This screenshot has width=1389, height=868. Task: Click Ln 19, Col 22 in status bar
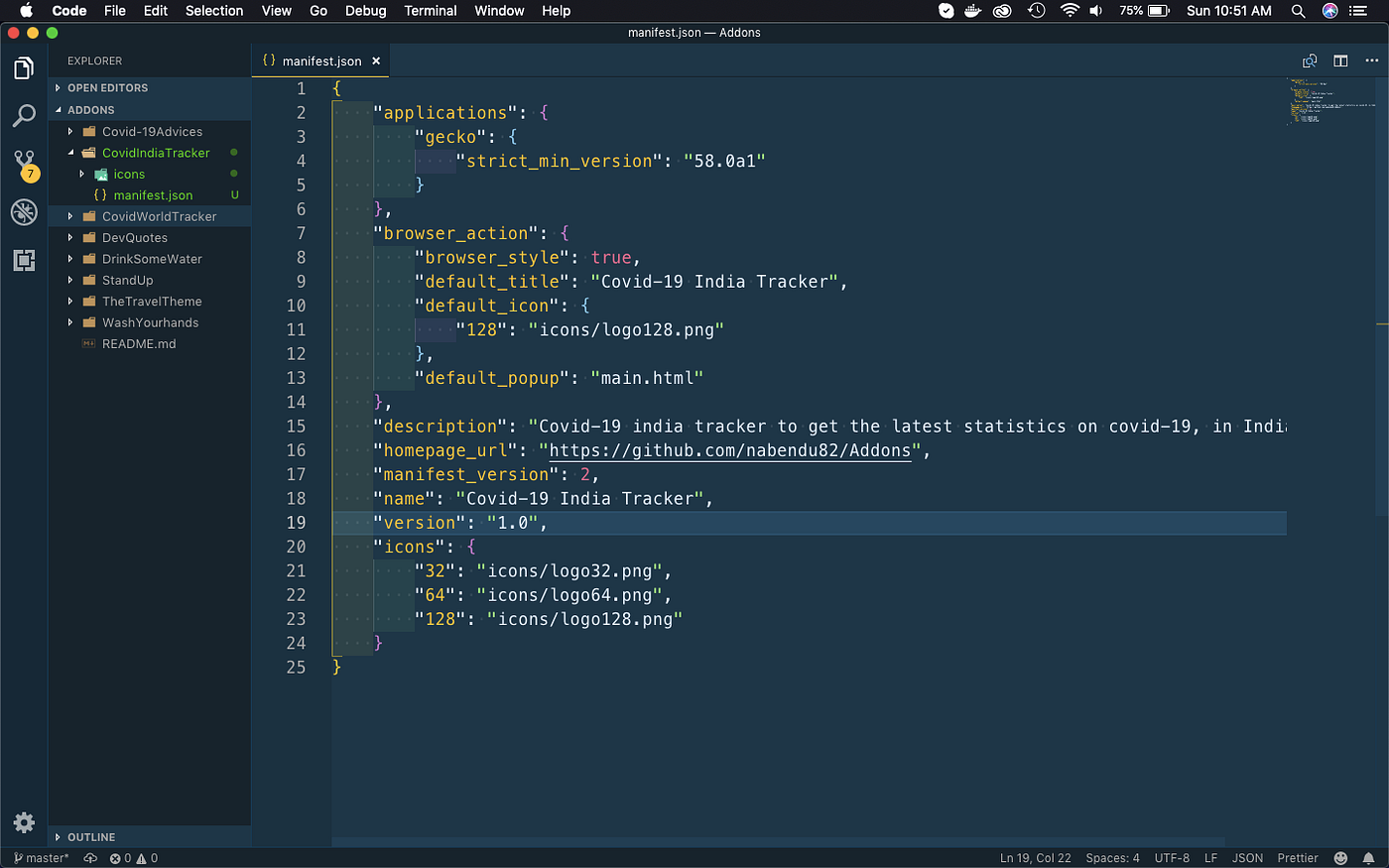tap(1036, 858)
